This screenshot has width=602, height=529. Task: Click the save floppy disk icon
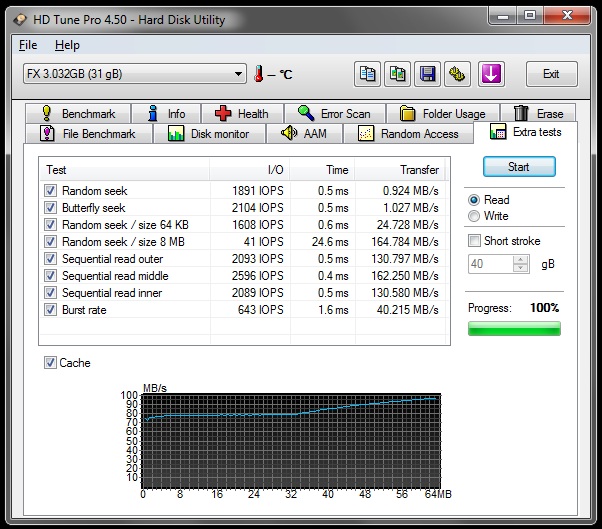pos(428,74)
